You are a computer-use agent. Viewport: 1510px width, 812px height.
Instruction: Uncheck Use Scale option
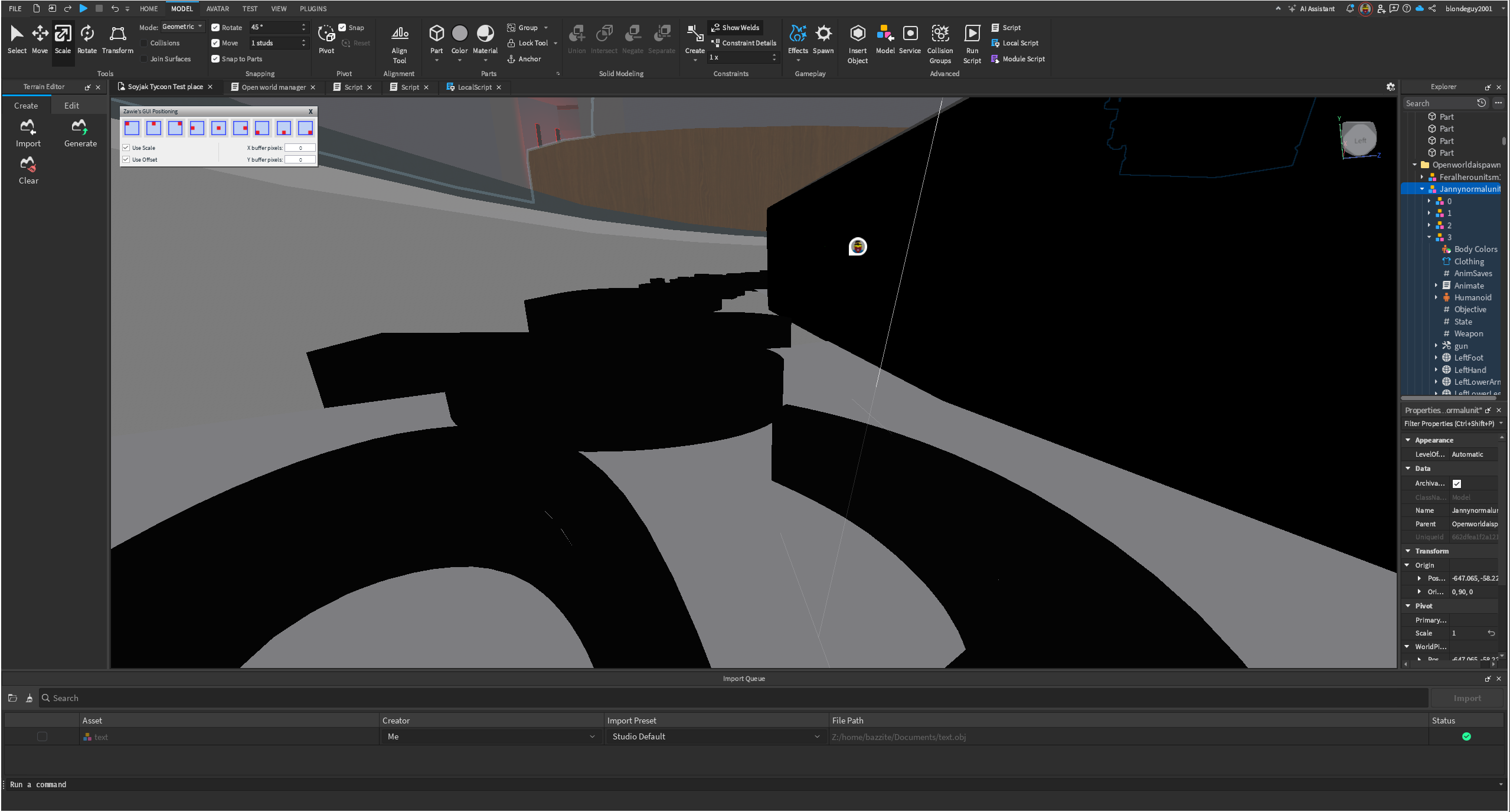tap(126, 148)
